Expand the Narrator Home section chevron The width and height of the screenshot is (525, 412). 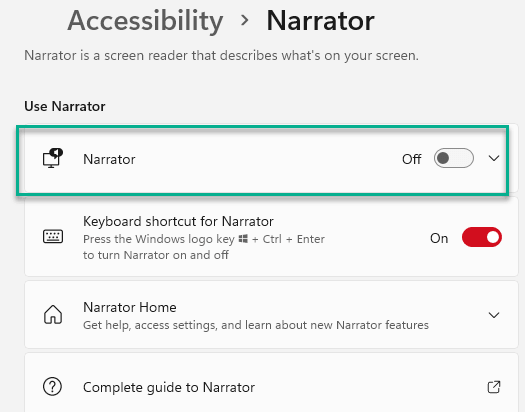click(x=494, y=315)
